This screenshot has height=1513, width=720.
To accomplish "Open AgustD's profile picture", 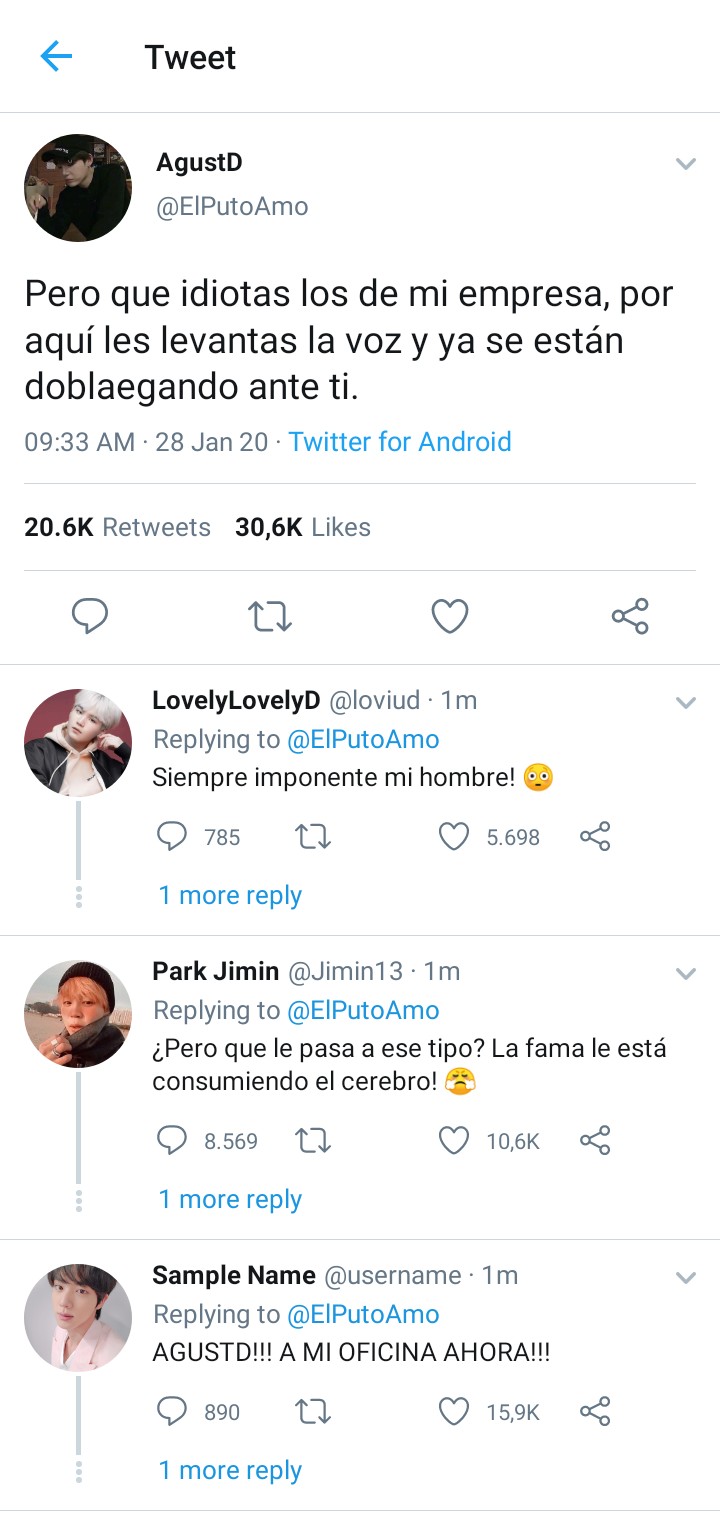I will click(x=78, y=188).
